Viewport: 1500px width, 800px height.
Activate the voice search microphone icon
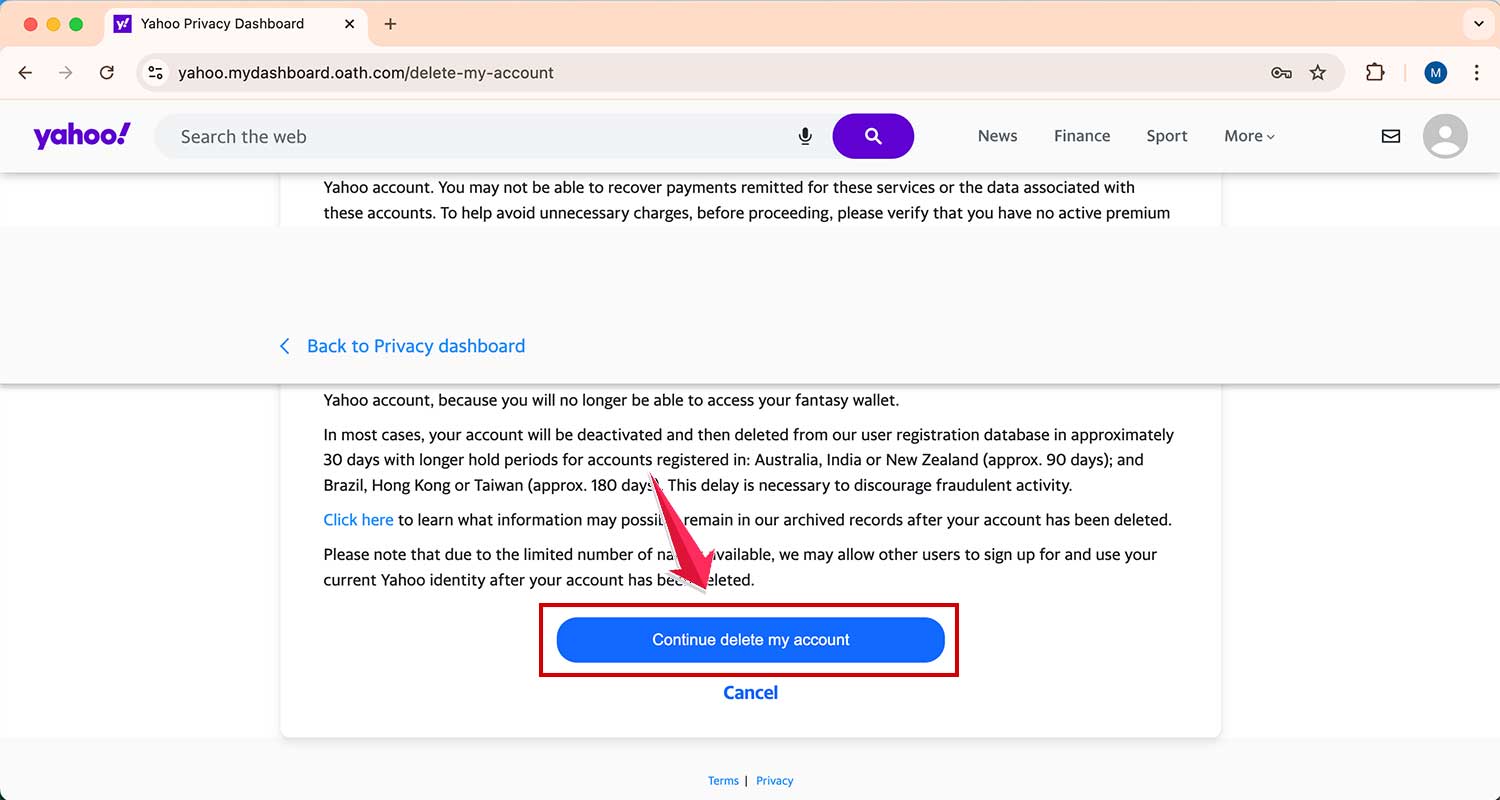(x=806, y=136)
